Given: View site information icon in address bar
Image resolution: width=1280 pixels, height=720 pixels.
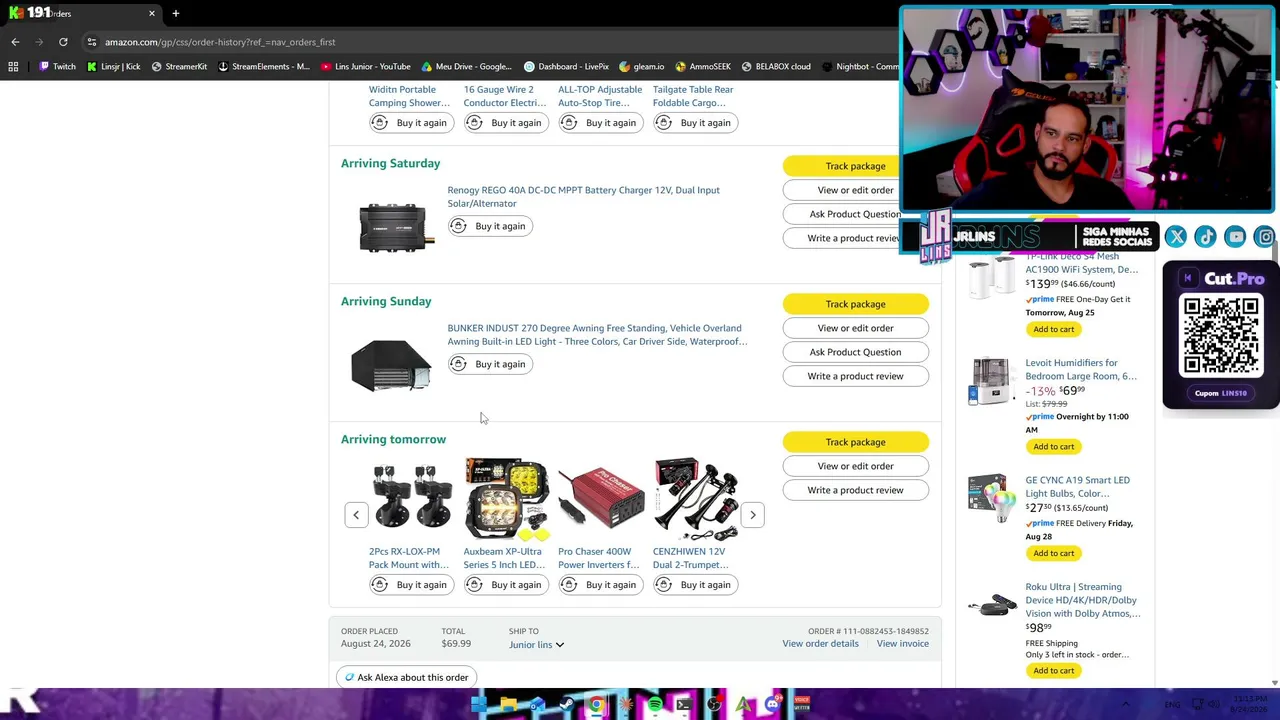Looking at the screenshot, I should point(91,42).
